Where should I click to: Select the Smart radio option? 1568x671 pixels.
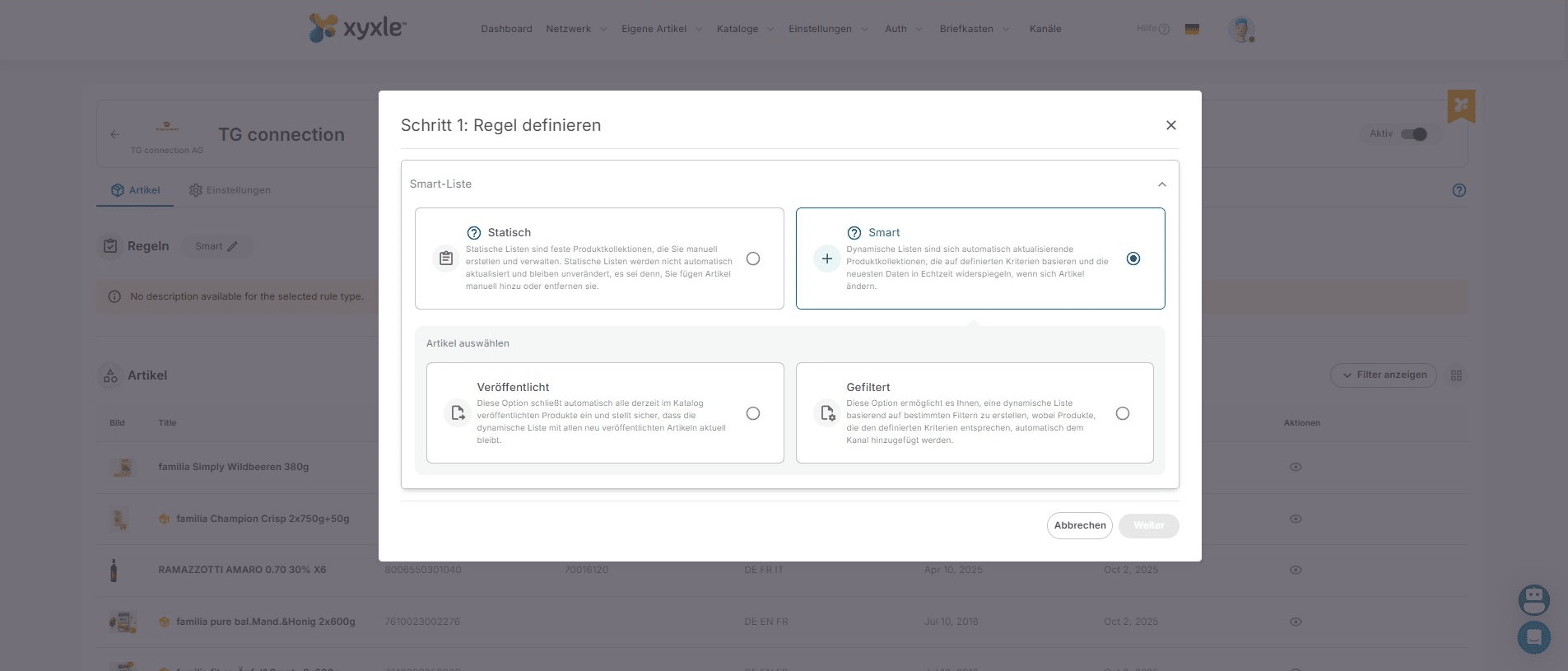pyautogui.click(x=1133, y=259)
